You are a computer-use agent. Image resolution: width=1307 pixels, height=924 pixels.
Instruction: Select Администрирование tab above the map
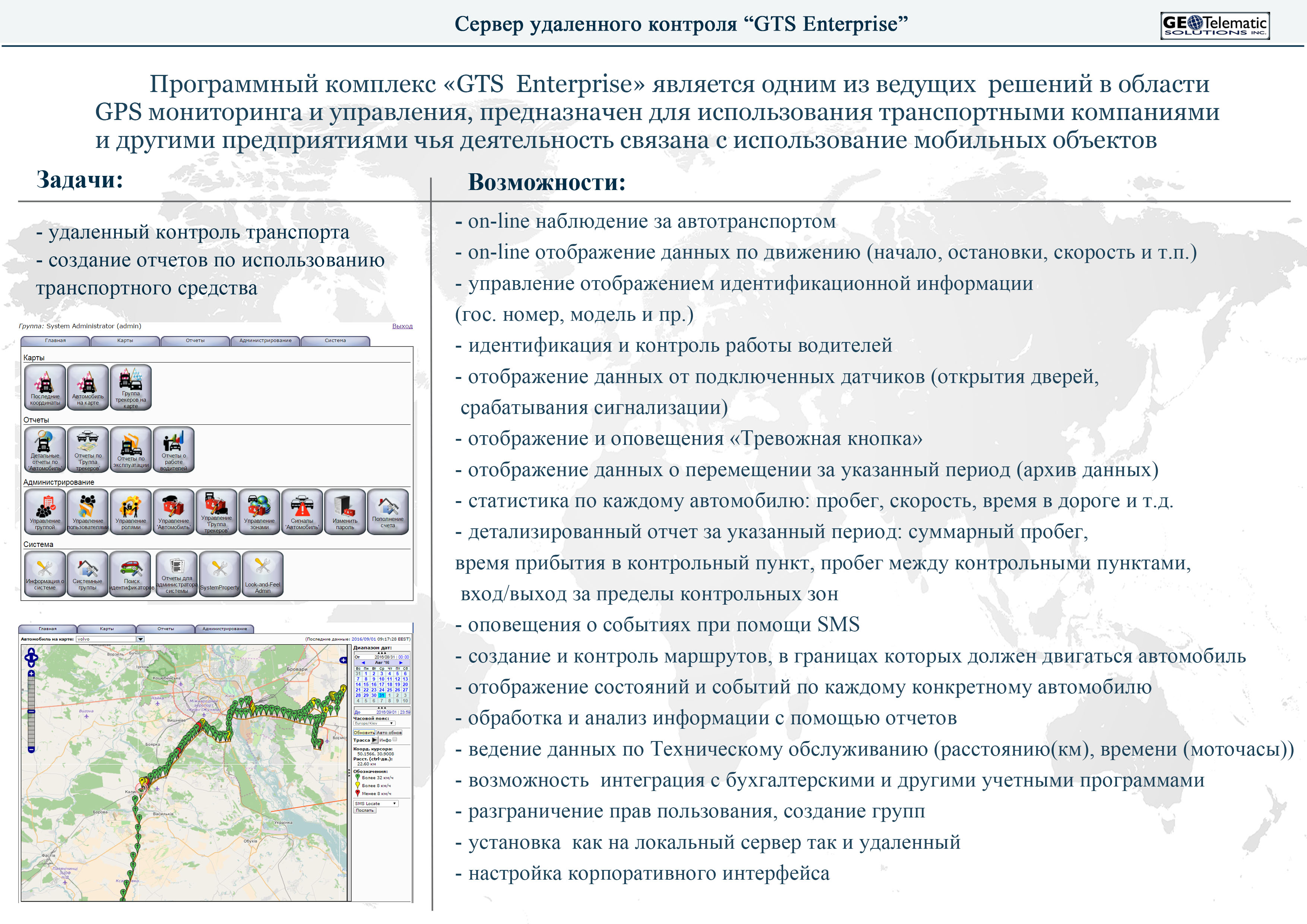point(225,629)
